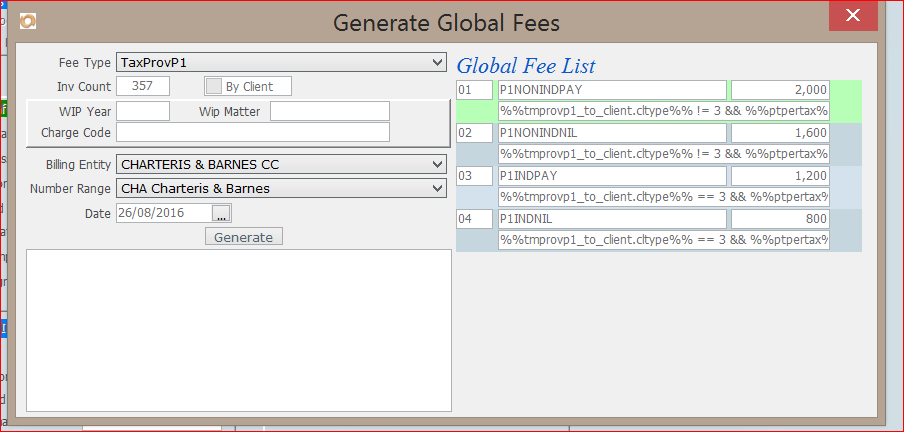
Task: Close the Generate Global Fees window
Action: [x=853, y=15]
